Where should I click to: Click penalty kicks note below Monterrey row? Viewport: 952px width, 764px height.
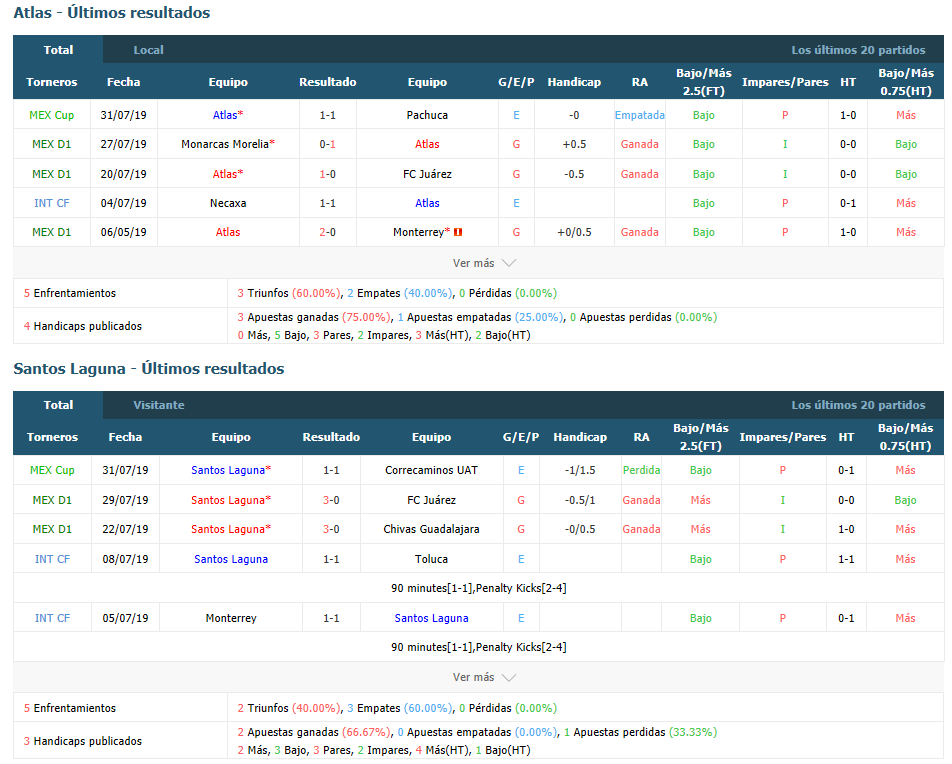478,647
